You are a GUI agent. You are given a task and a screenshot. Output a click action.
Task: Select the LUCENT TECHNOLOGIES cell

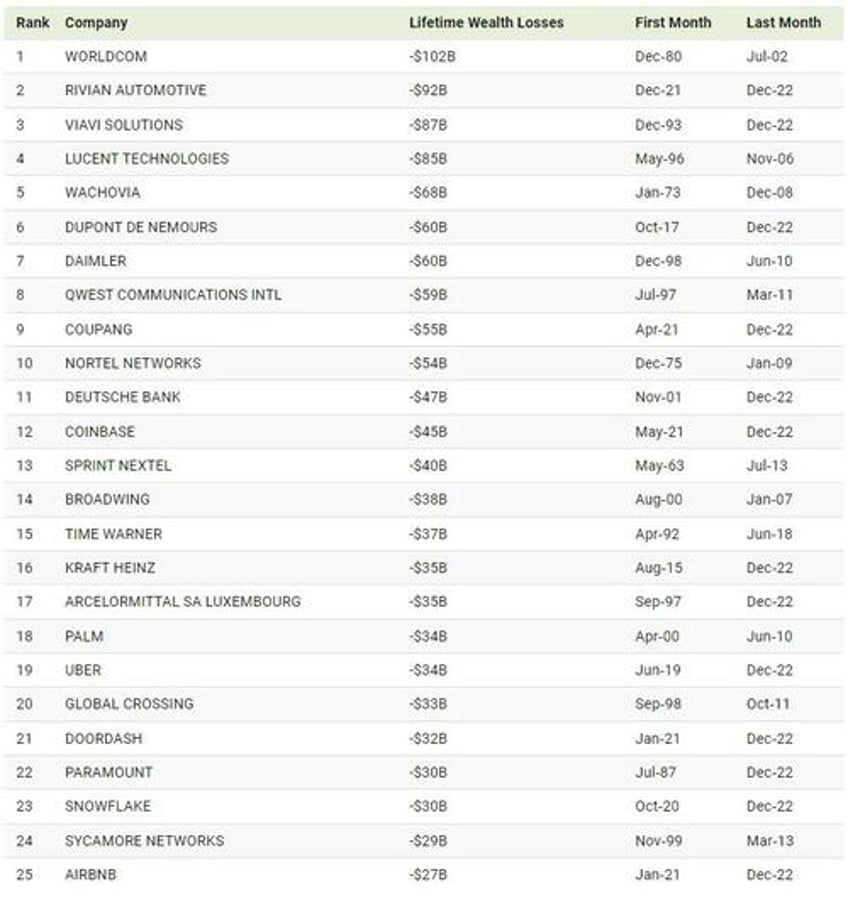coord(147,158)
